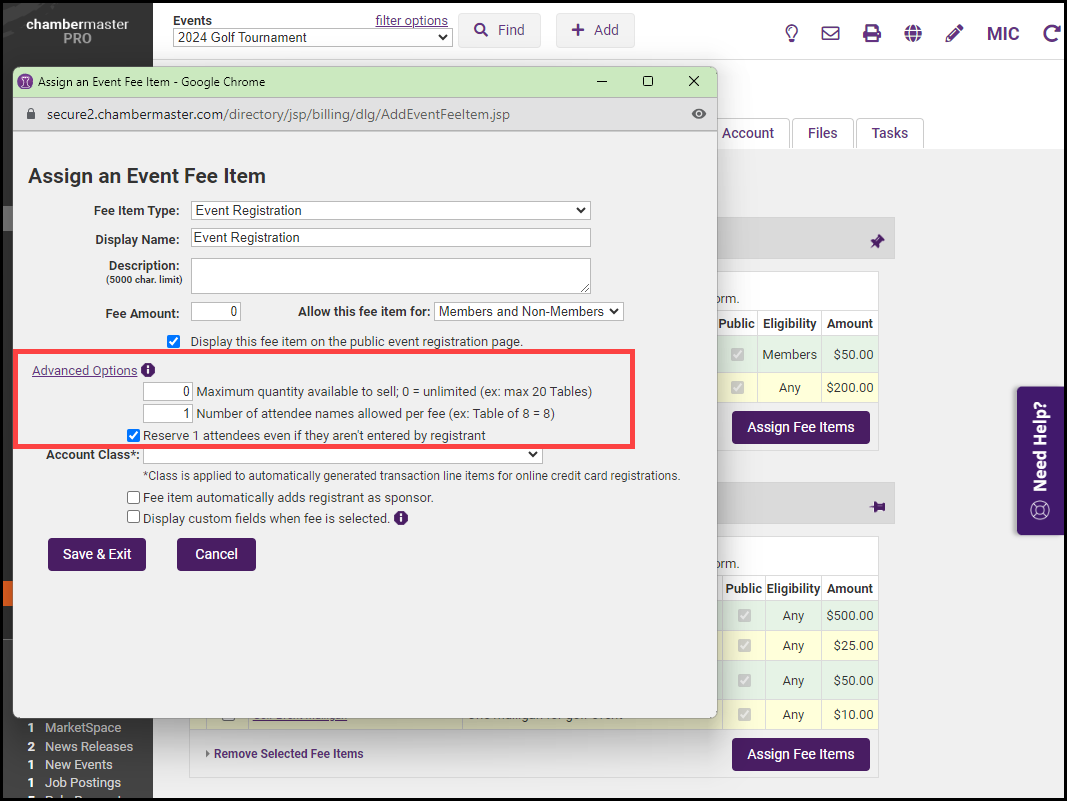Open the globe icon in header

pos(913,33)
